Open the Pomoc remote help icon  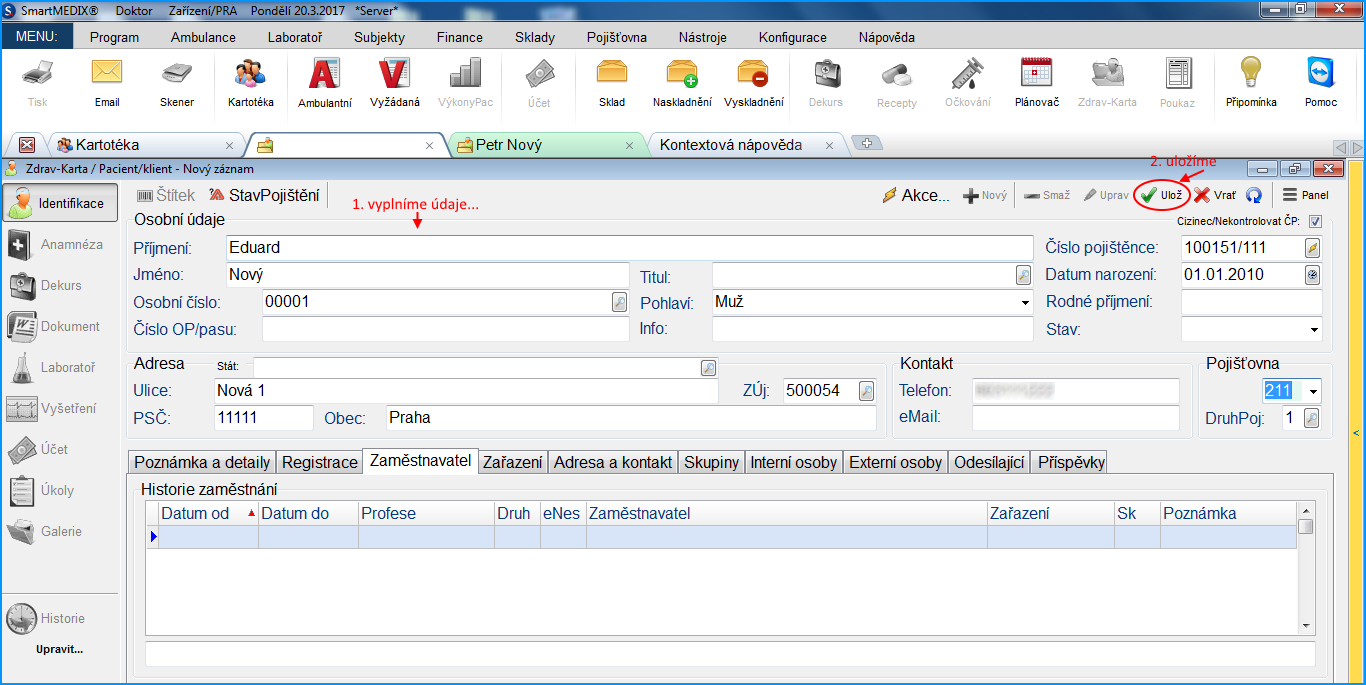(x=1320, y=83)
